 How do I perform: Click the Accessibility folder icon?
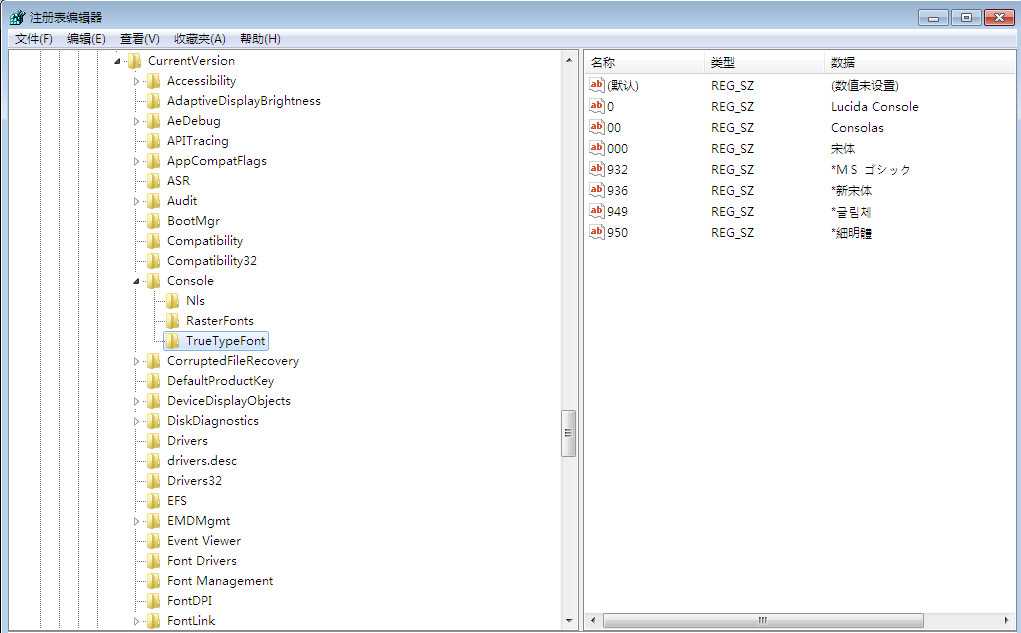pyautogui.click(x=154, y=81)
